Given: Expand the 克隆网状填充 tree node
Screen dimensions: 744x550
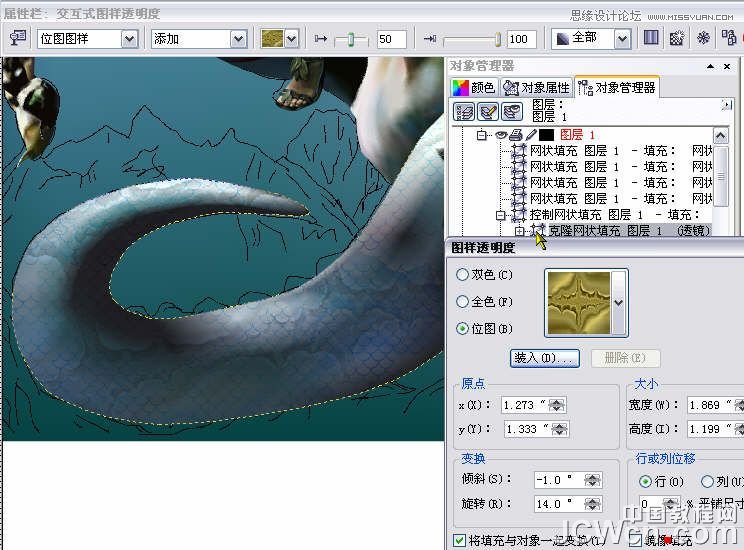Looking at the screenshot, I should [520, 231].
